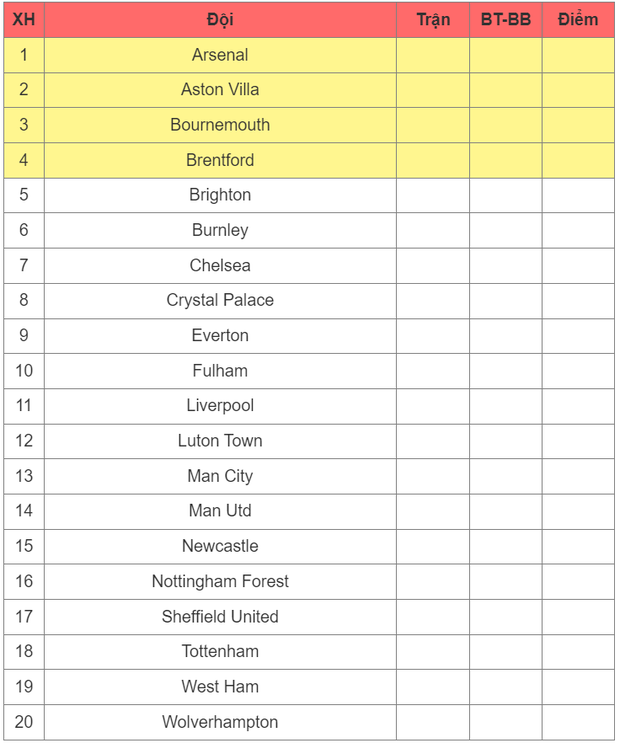Viewport: 620px width, 743px height.
Task: Click the BT-BB column header
Action: tap(505, 19)
